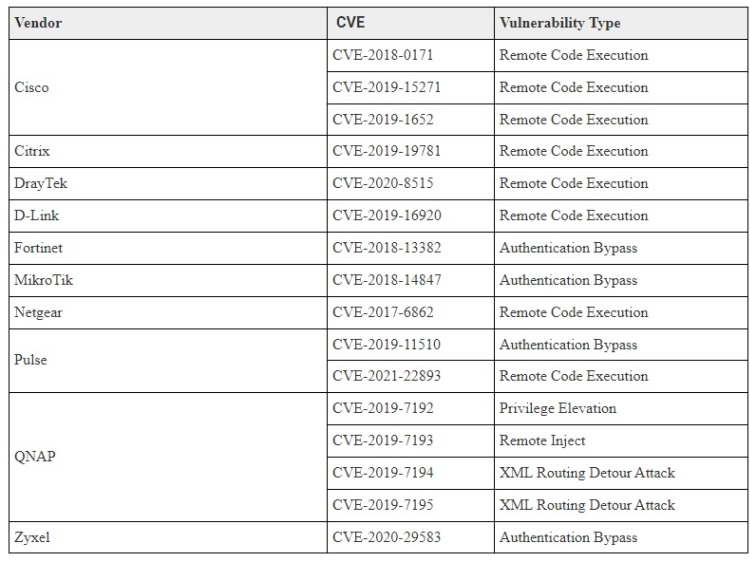
Task: Click the Netgear vendor cell
Action: pyautogui.click(x=40, y=312)
